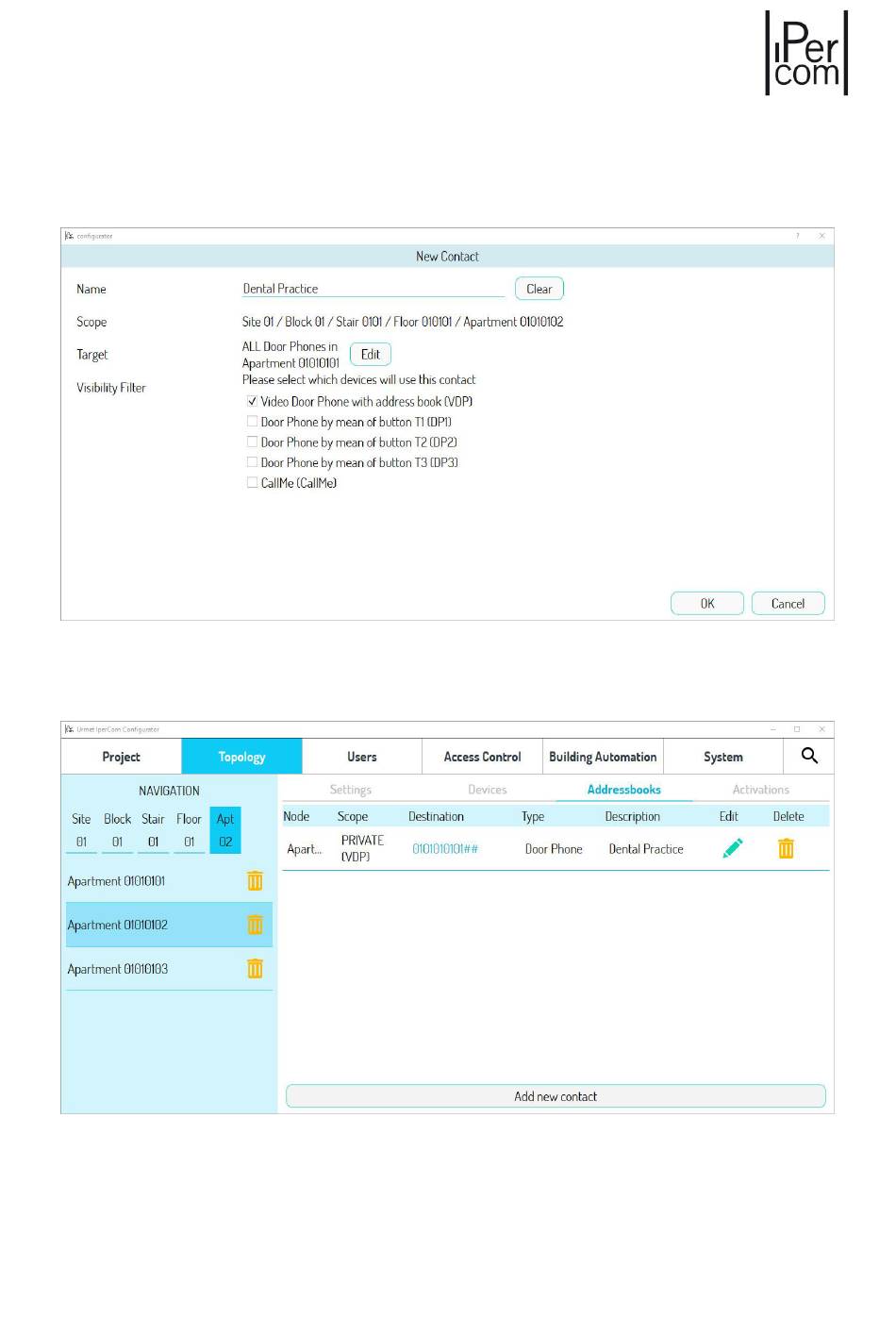Image resolution: width=896 pixels, height=1318 pixels.
Task: Enable the CallMe (CallMe) checkbox
Action: pos(252,482)
